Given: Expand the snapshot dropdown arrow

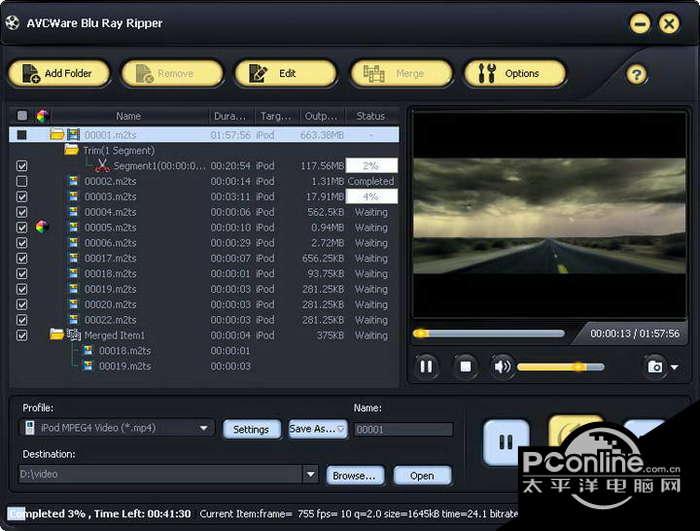Looking at the screenshot, I should tap(675, 367).
